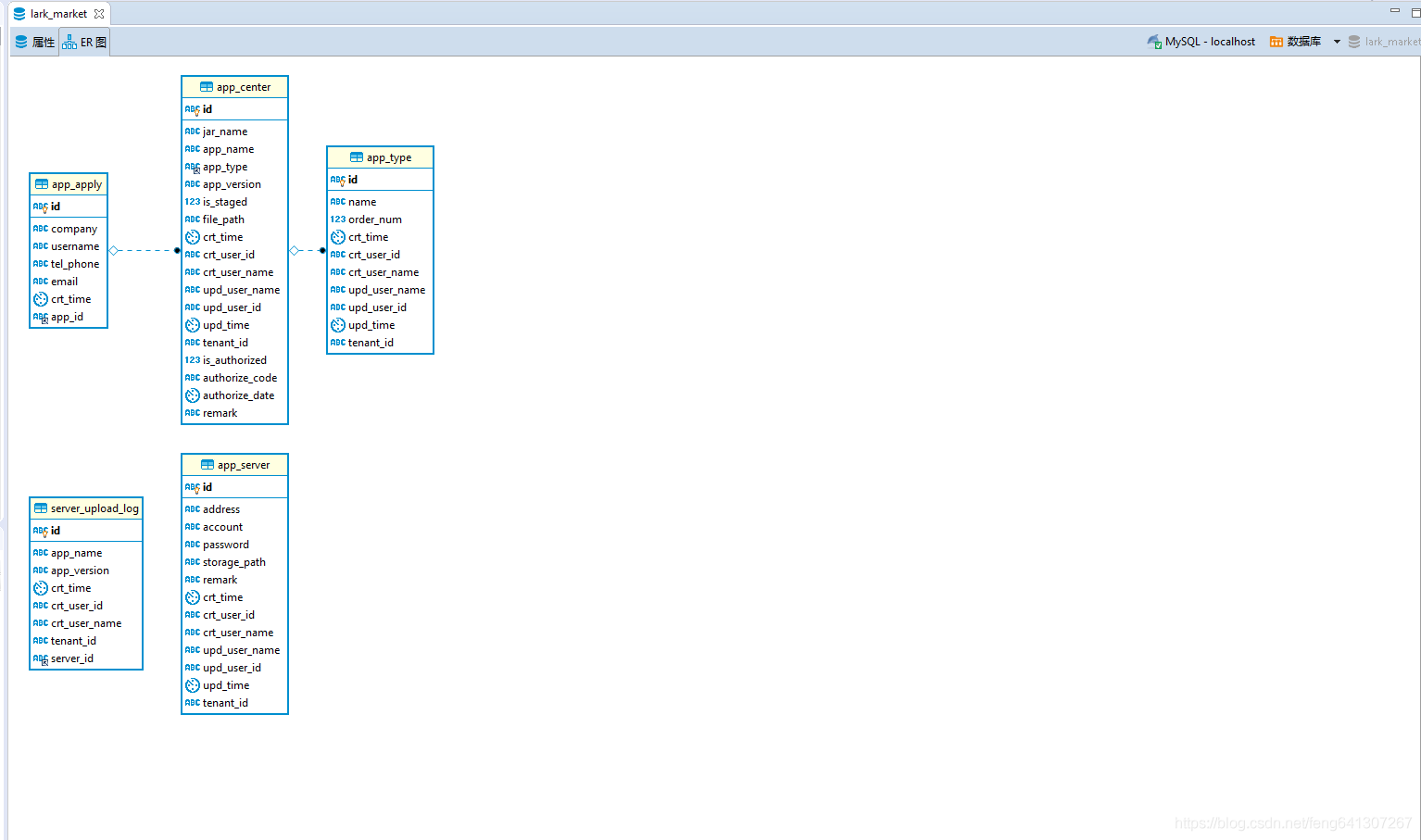The width and height of the screenshot is (1421, 840).
Task: Click relation line between app_center and app_type
Action: coord(308,250)
